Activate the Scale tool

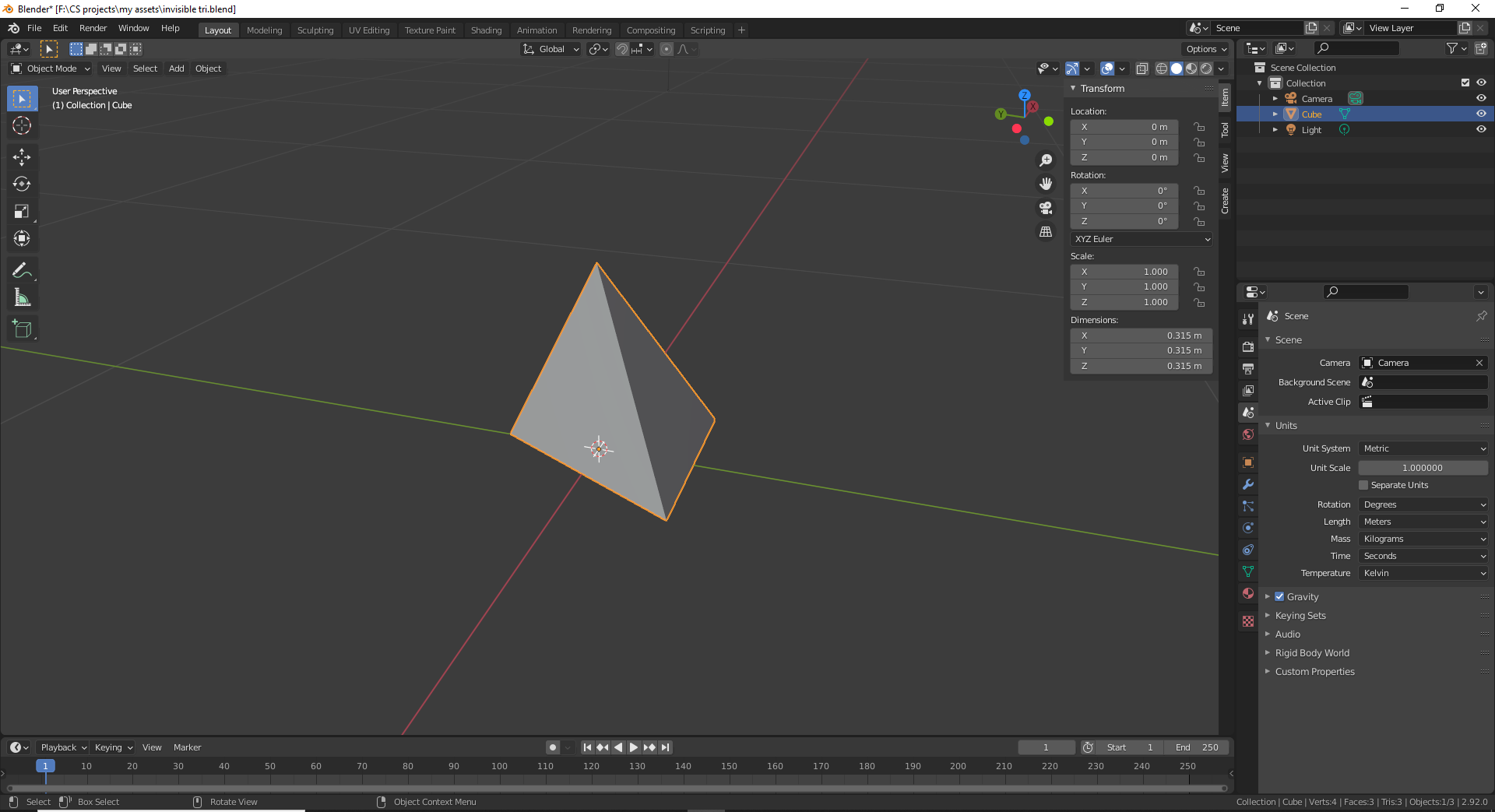click(22, 212)
